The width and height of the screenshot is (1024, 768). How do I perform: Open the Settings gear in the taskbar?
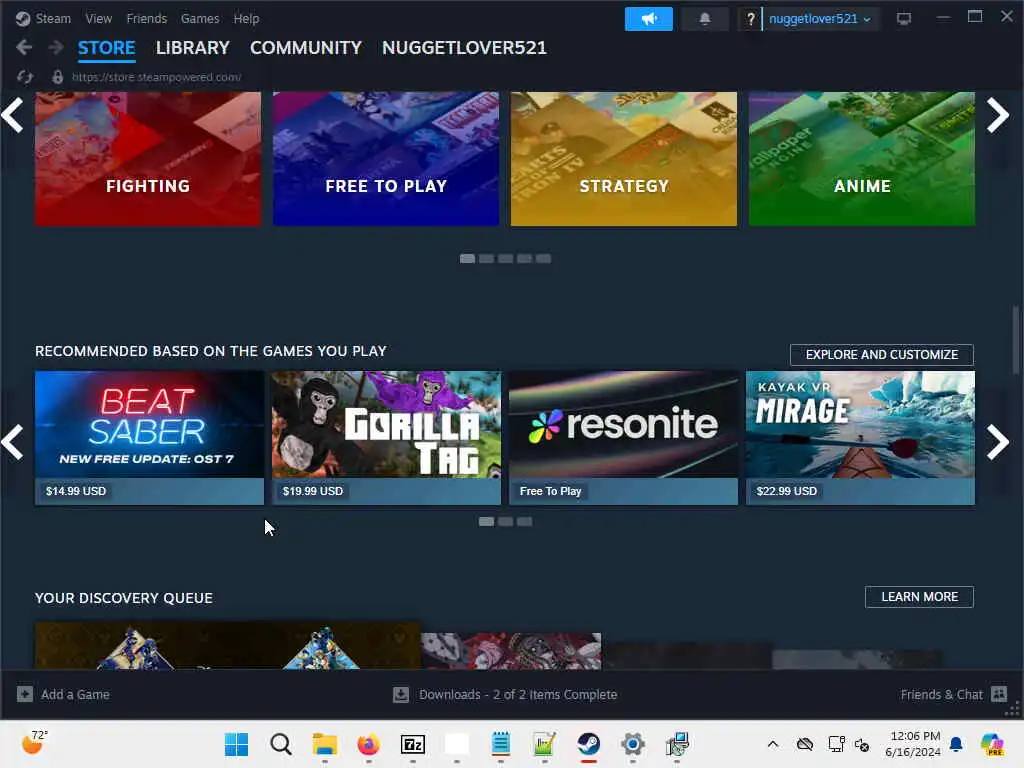click(x=633, y=744)
